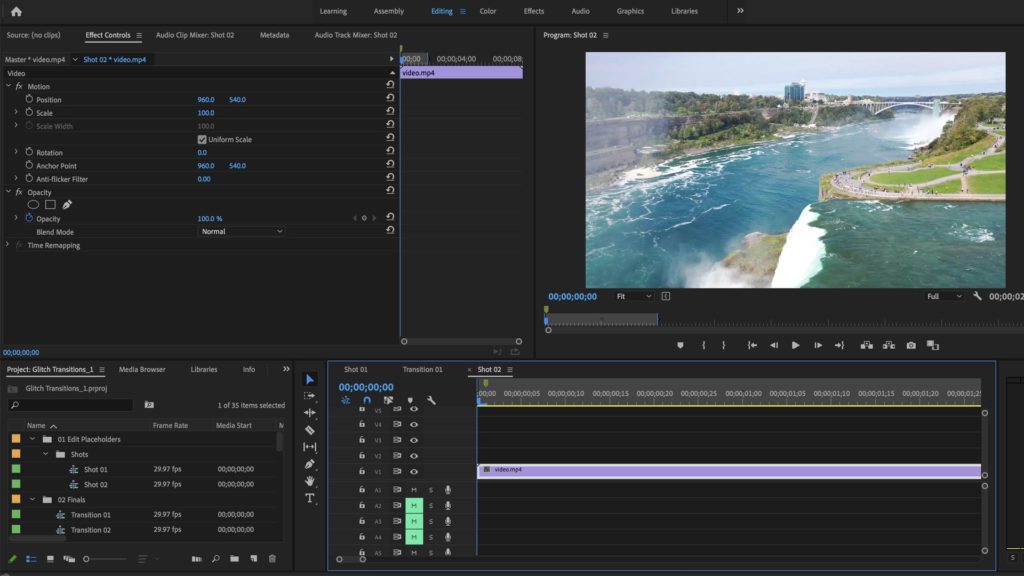This screenshot has width=1024, height=576.
Task: Select the Razor tool in the tools panel
Action: [x=310, y=430]
